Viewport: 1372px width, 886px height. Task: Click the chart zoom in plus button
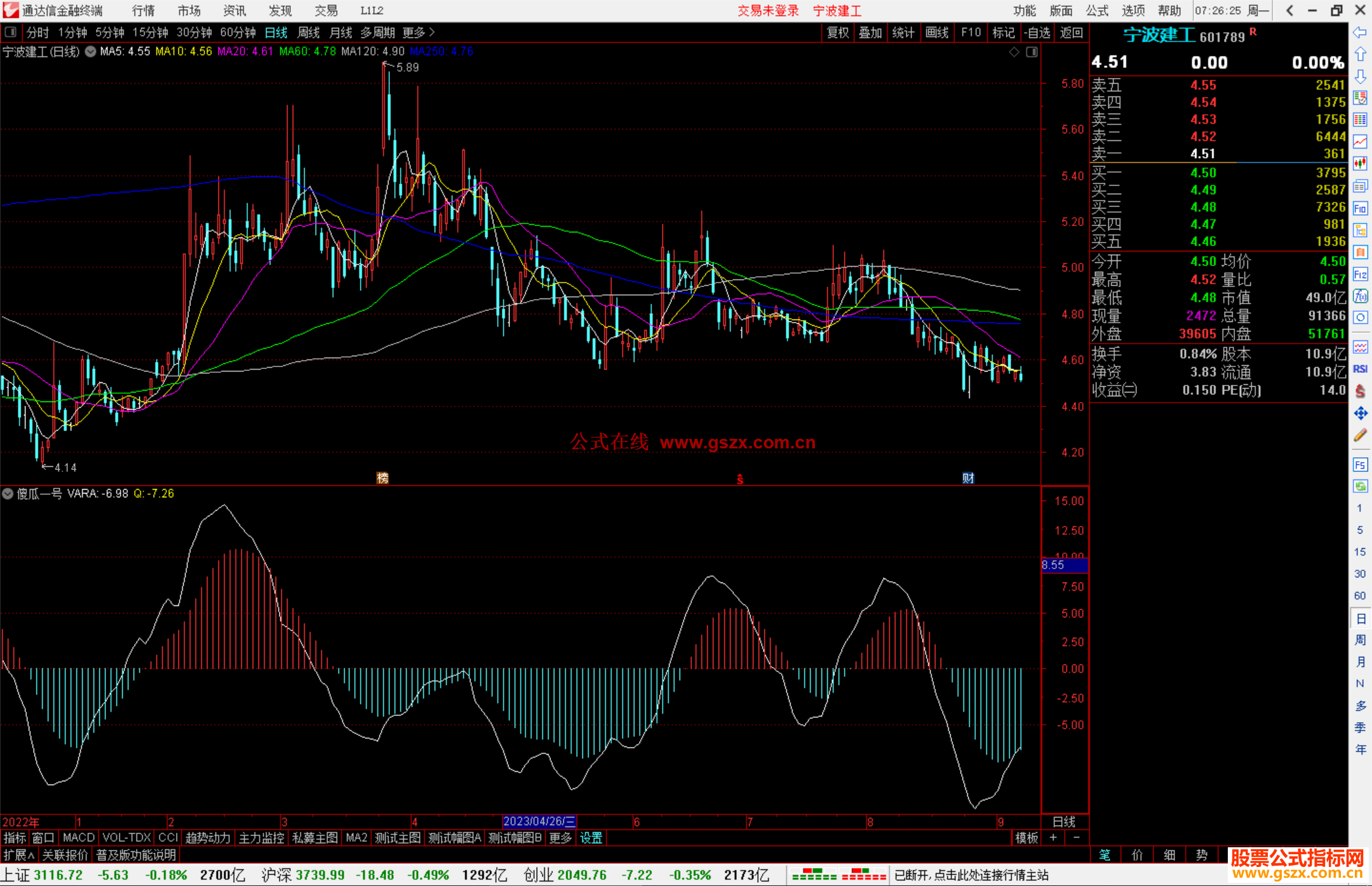pos(1053,838)
